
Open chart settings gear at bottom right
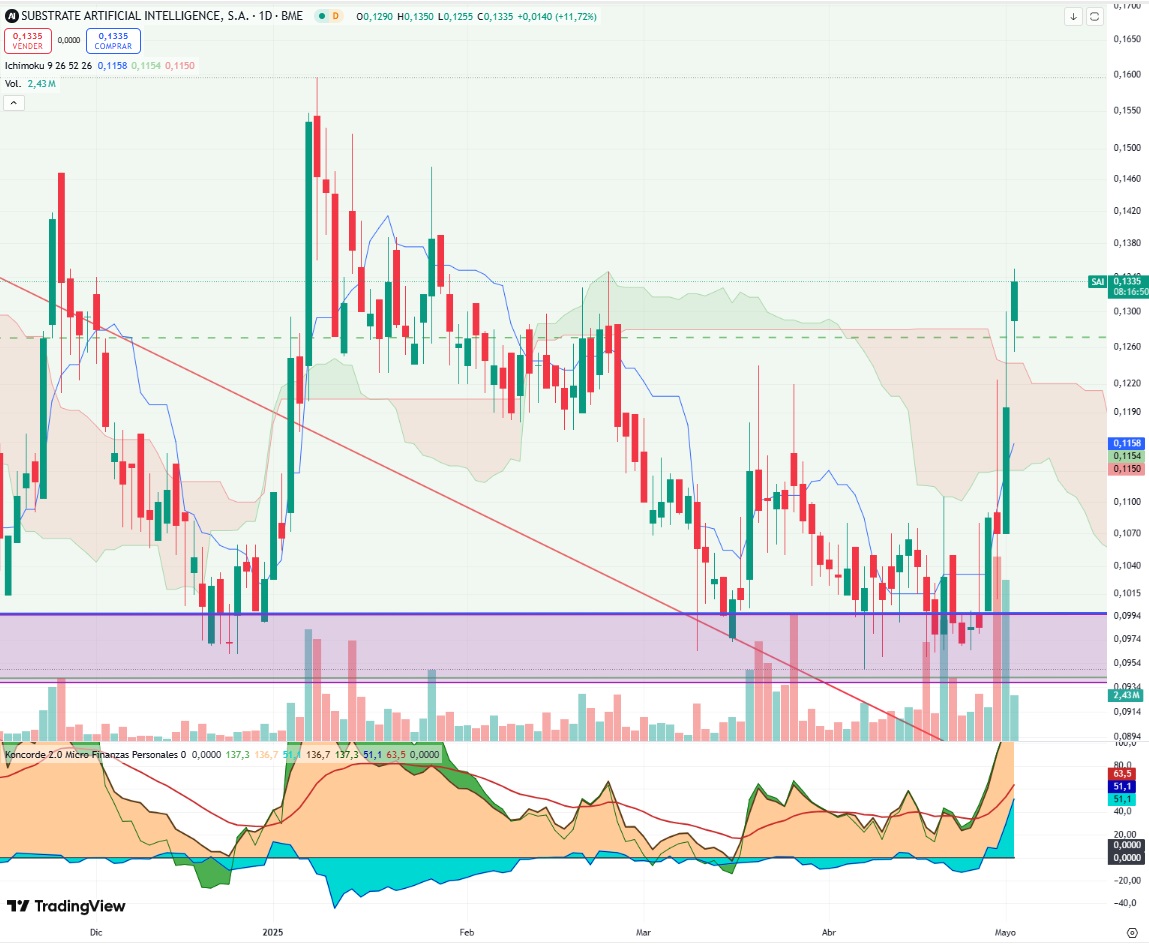click(1131, 933)
